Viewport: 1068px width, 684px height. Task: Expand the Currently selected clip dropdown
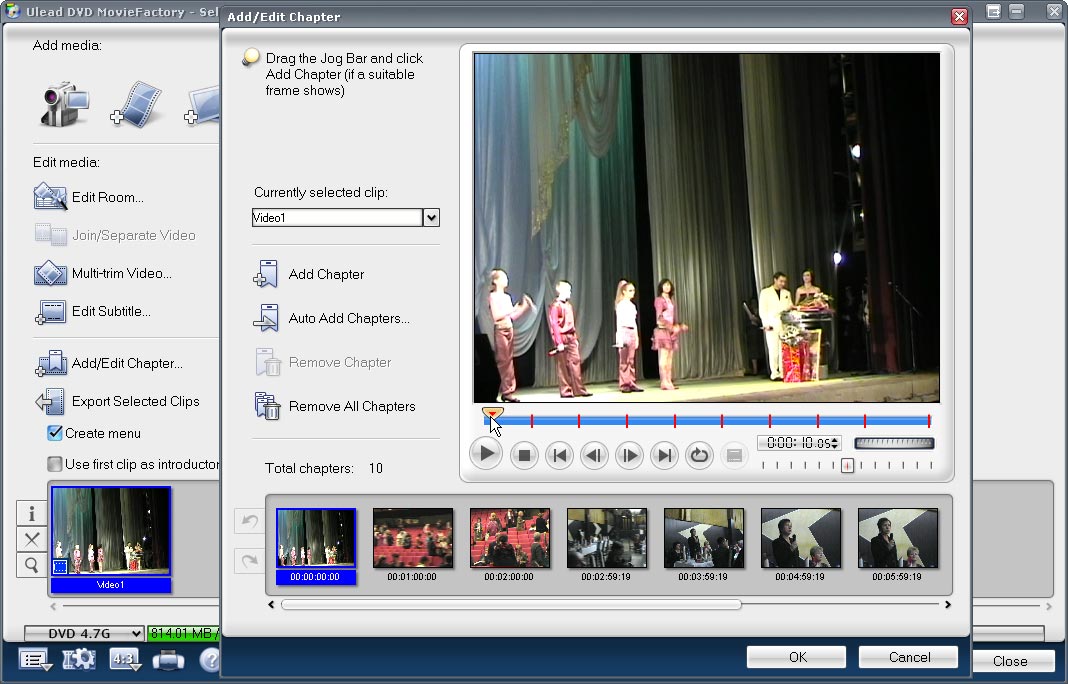[432, 218]
